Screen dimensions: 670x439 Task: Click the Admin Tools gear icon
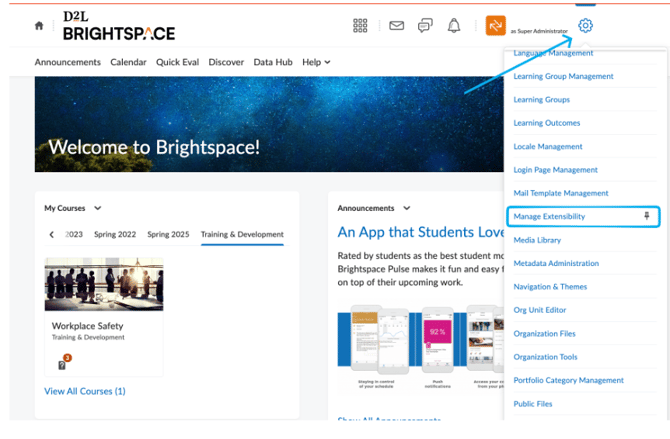click(585, 26)
